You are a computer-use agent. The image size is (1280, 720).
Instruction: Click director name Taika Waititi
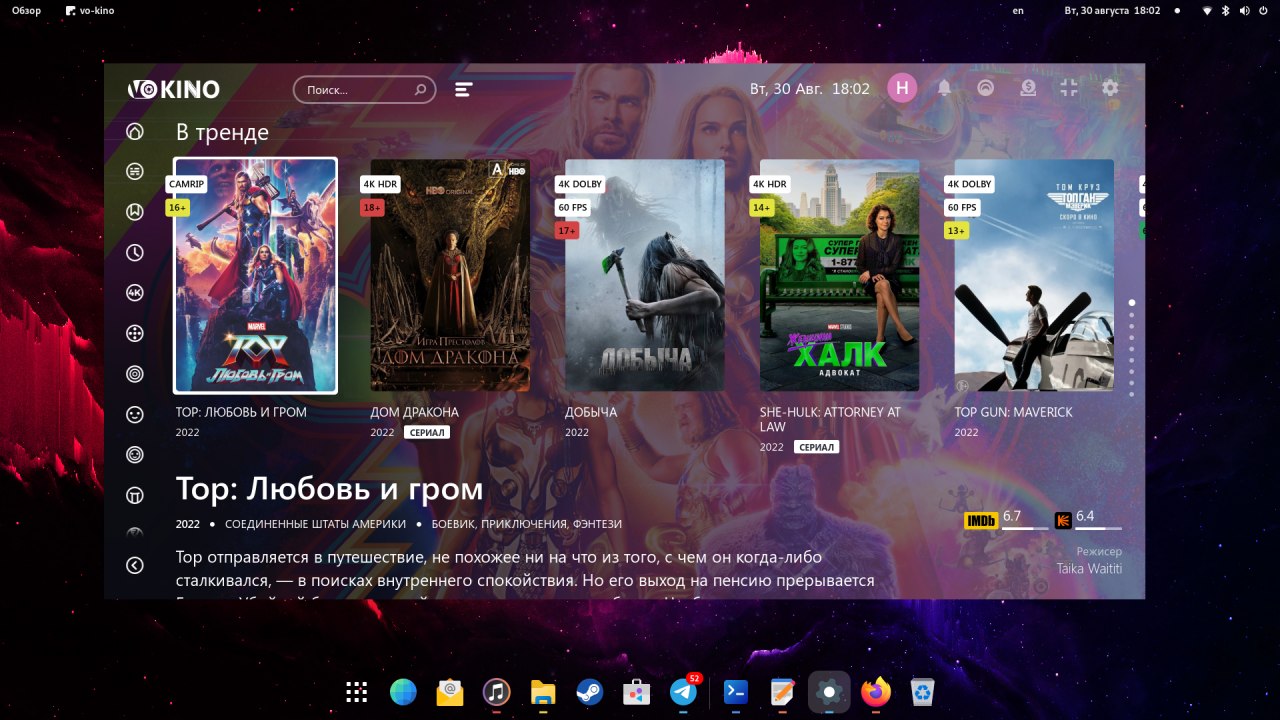click(1089, 568)
